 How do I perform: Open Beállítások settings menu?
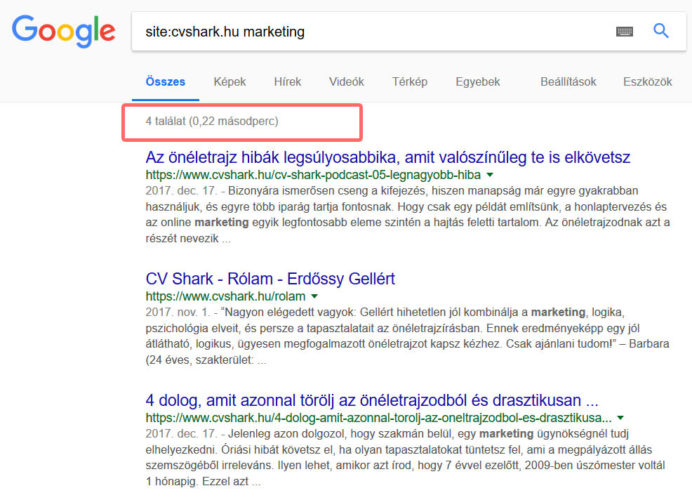tap(568, 82)
